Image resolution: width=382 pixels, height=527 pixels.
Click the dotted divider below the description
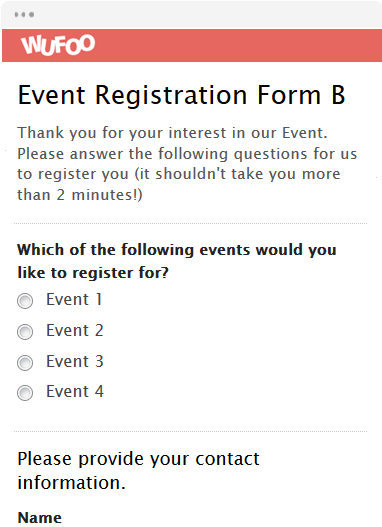(x=190, y=223)
